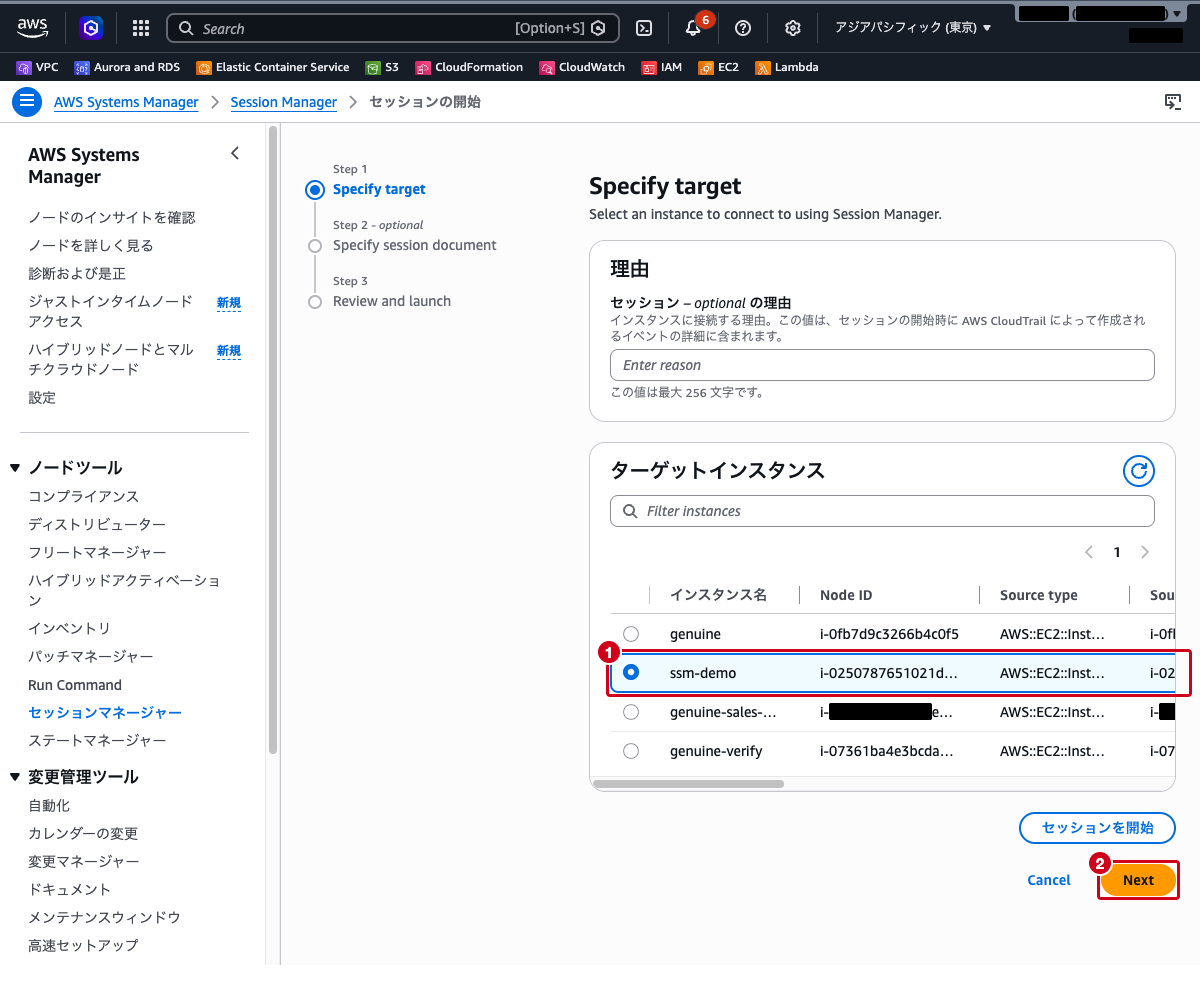Click the sidebar vertical scrollbar
Screen dimensions: 1200x1000
273,440
